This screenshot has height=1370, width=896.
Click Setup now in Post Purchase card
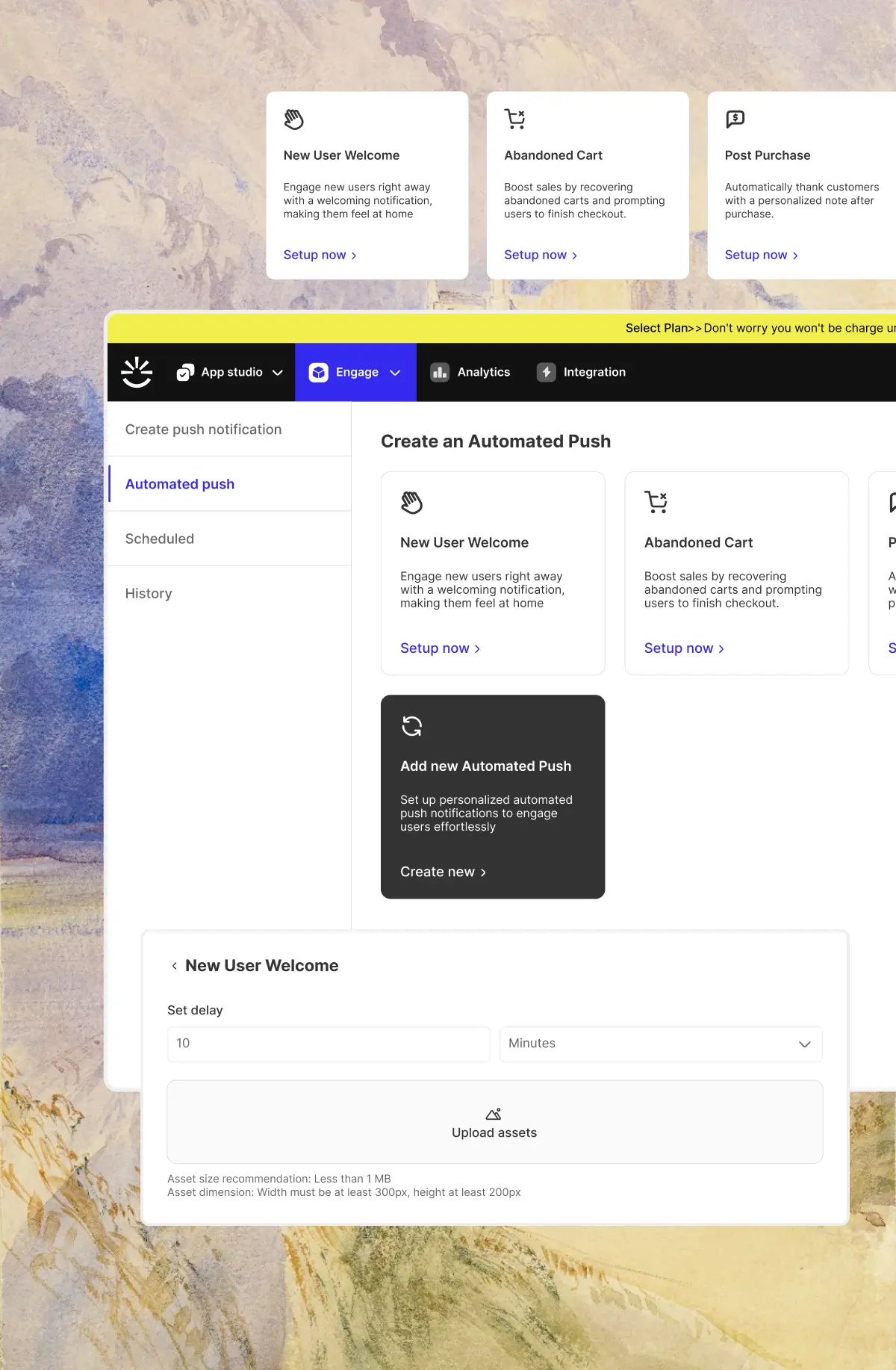(762, 255)
